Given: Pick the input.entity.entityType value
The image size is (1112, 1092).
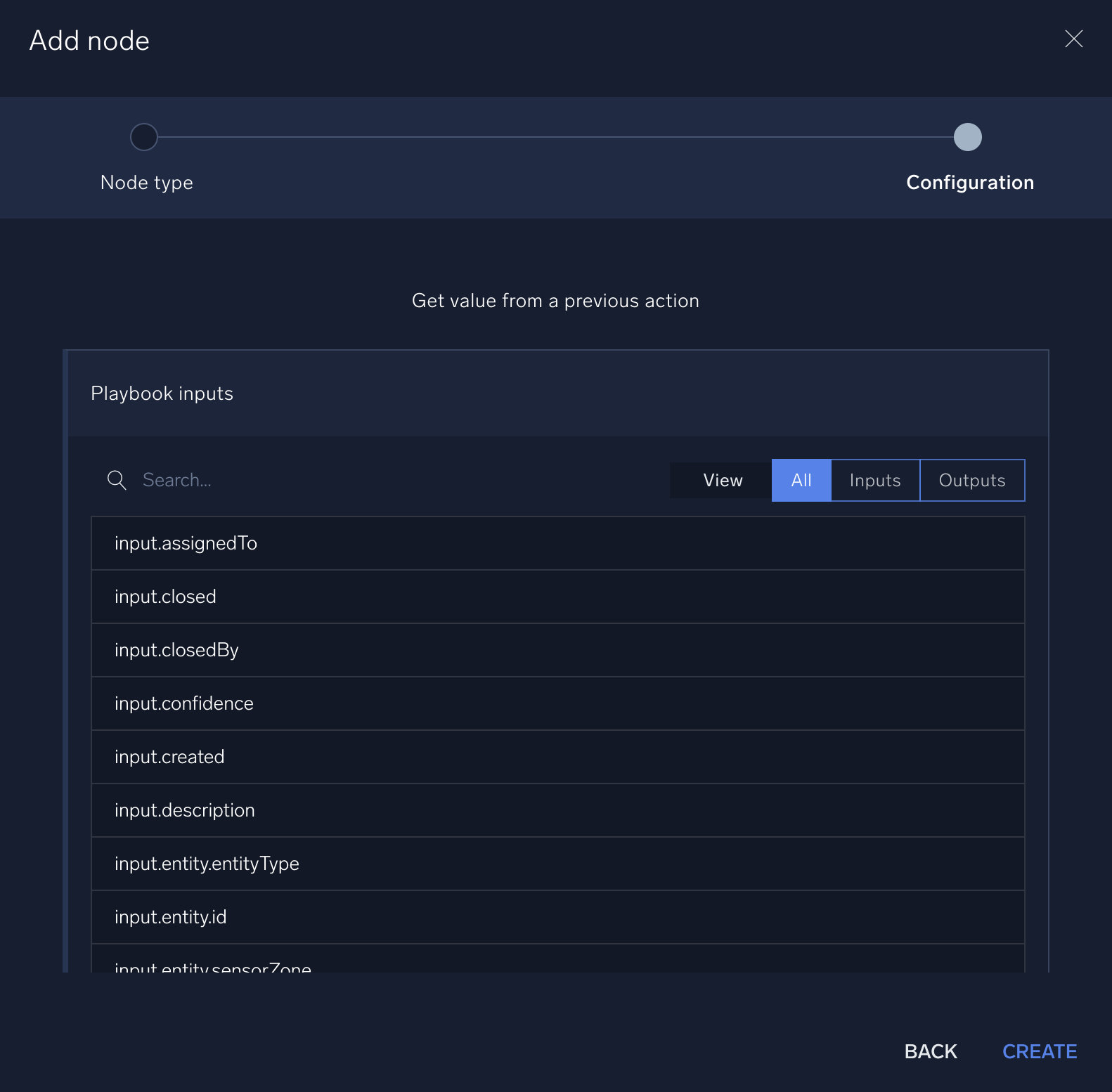Looking at the screenshot, I should pos(557,864).
